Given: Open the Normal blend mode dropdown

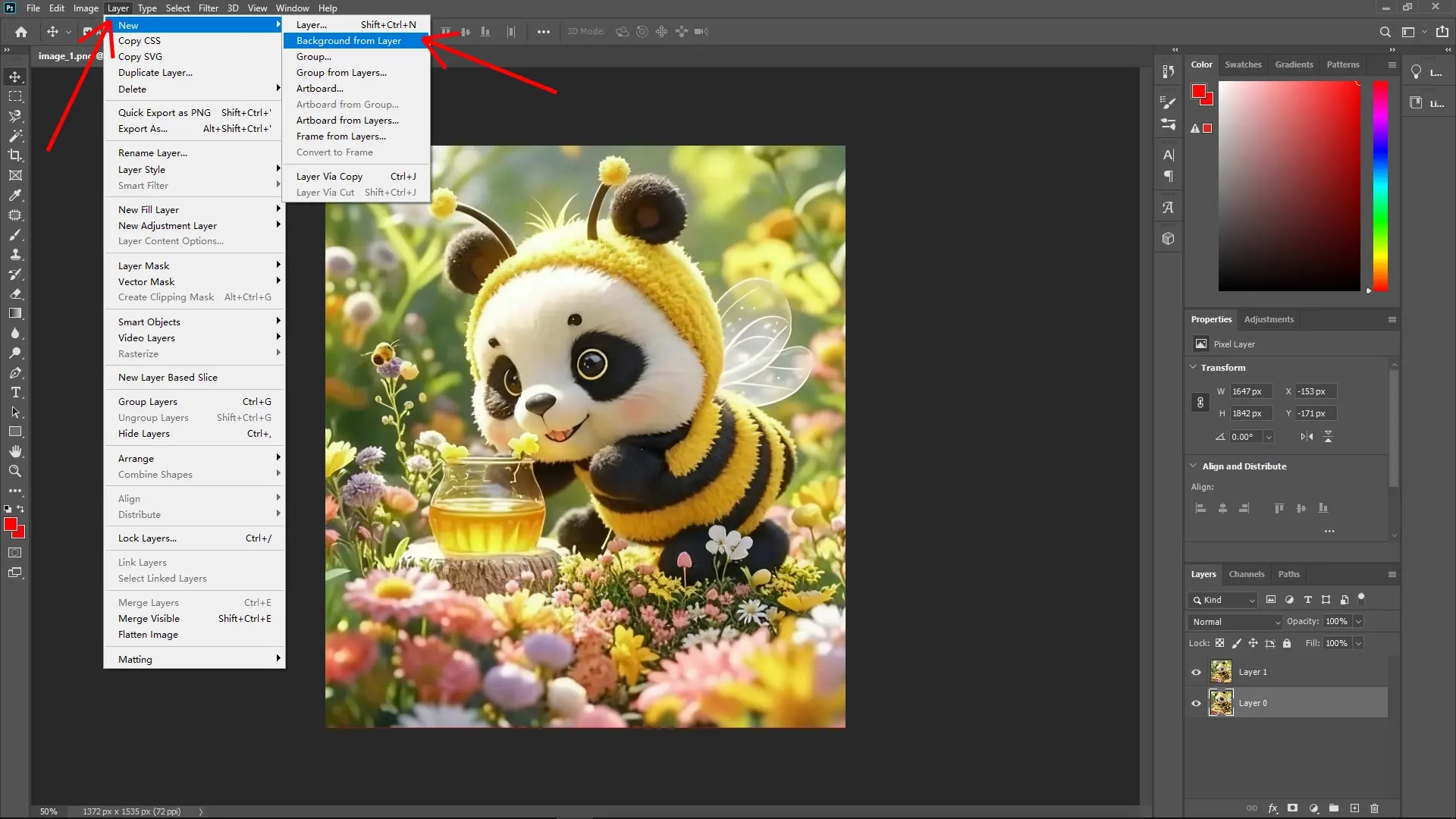Looking at the screenshot, I should [1234, 621].
